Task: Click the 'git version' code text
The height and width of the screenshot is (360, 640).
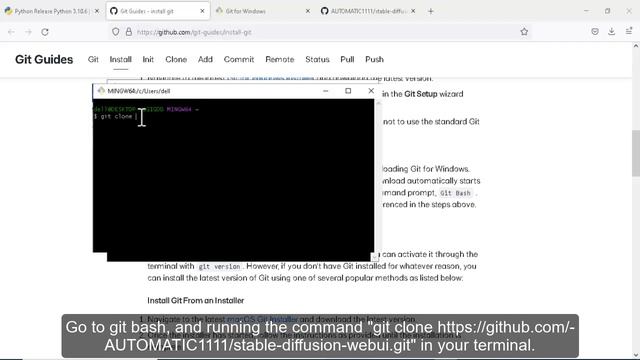Action: [219, 267]
